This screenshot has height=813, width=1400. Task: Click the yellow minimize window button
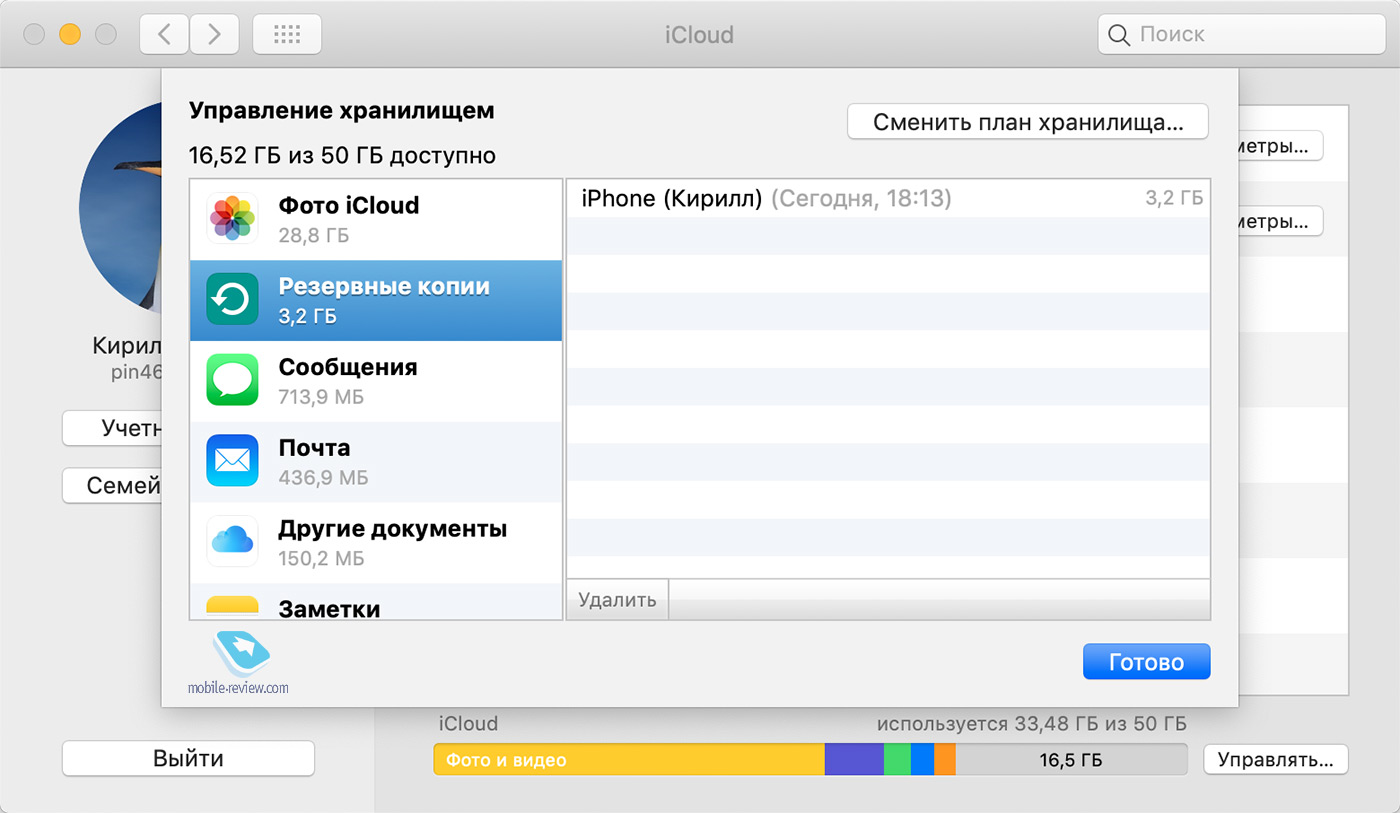[70, 35]
